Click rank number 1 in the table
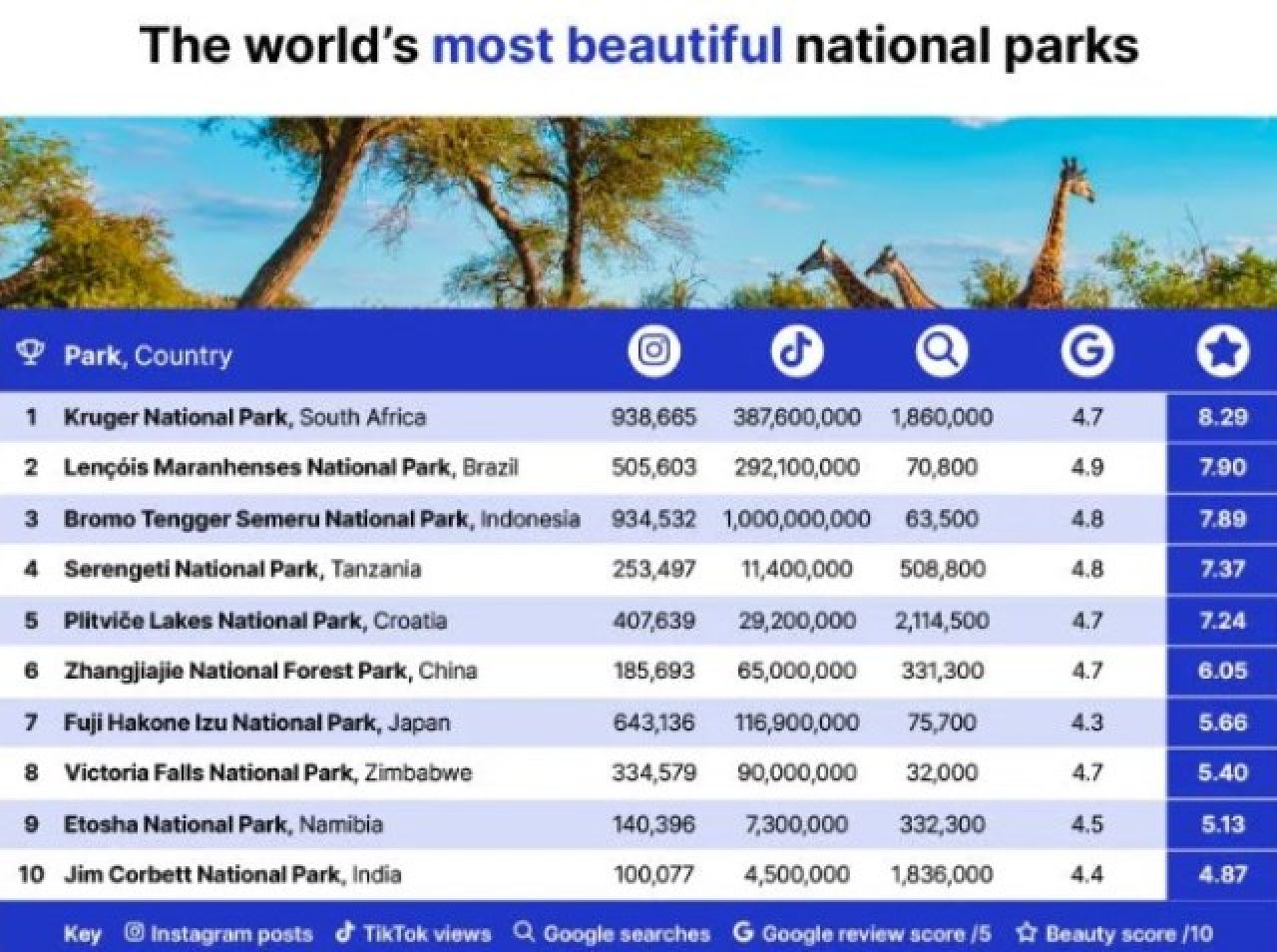Viewport: 1277px width, 952px height. (x=31, y=417)
